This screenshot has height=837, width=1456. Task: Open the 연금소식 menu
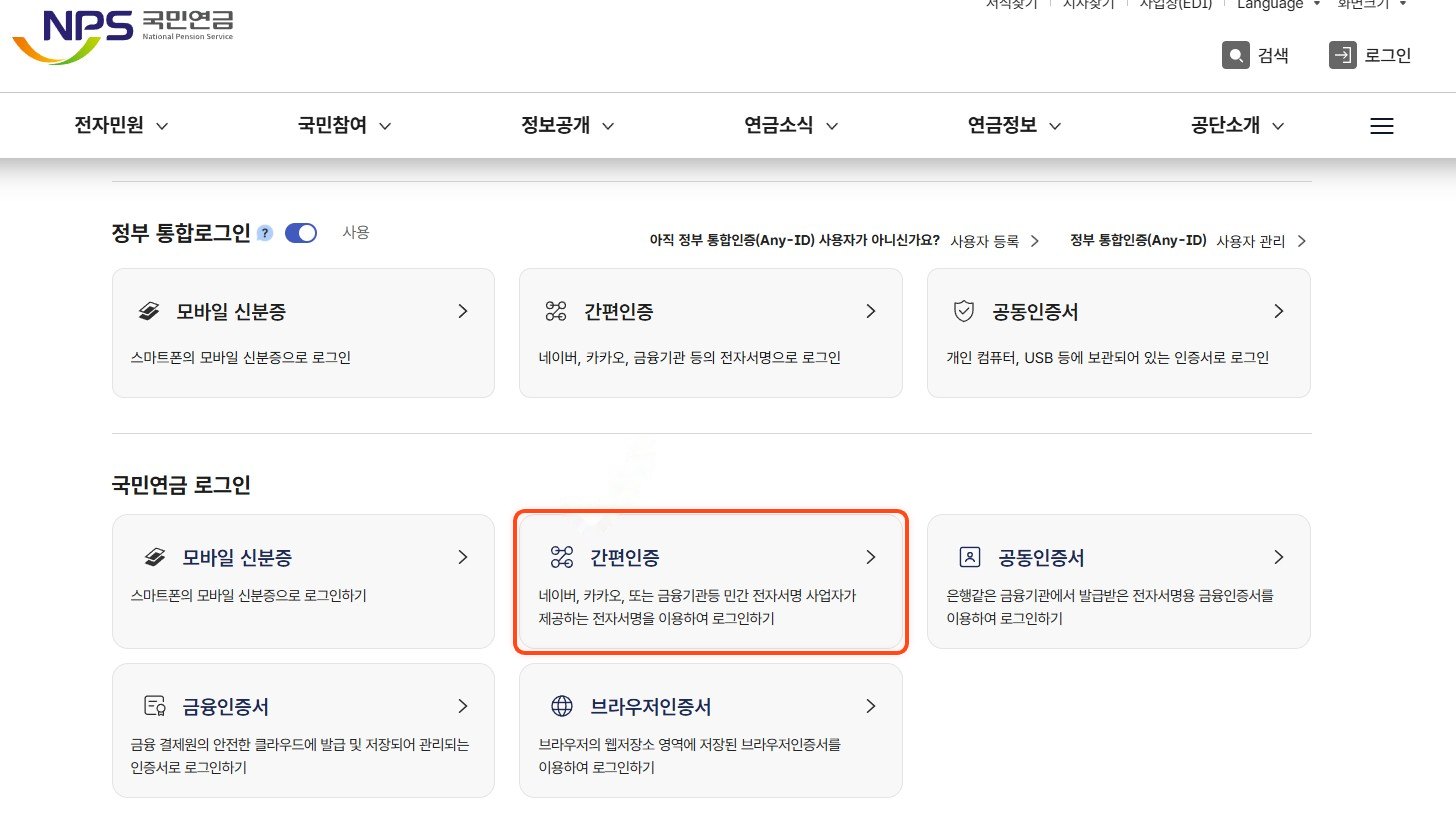790,126
